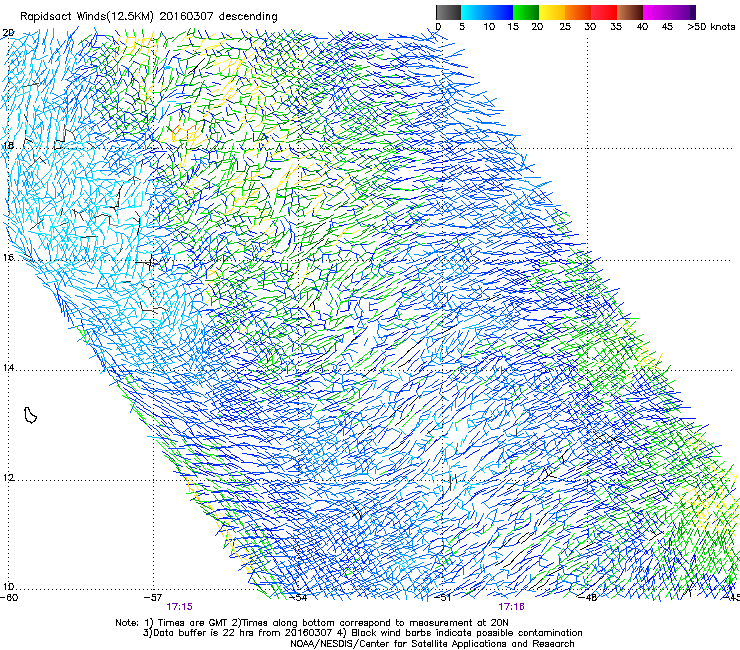Click the latitude label '12'
740x650 pixels.
point(8,478)
